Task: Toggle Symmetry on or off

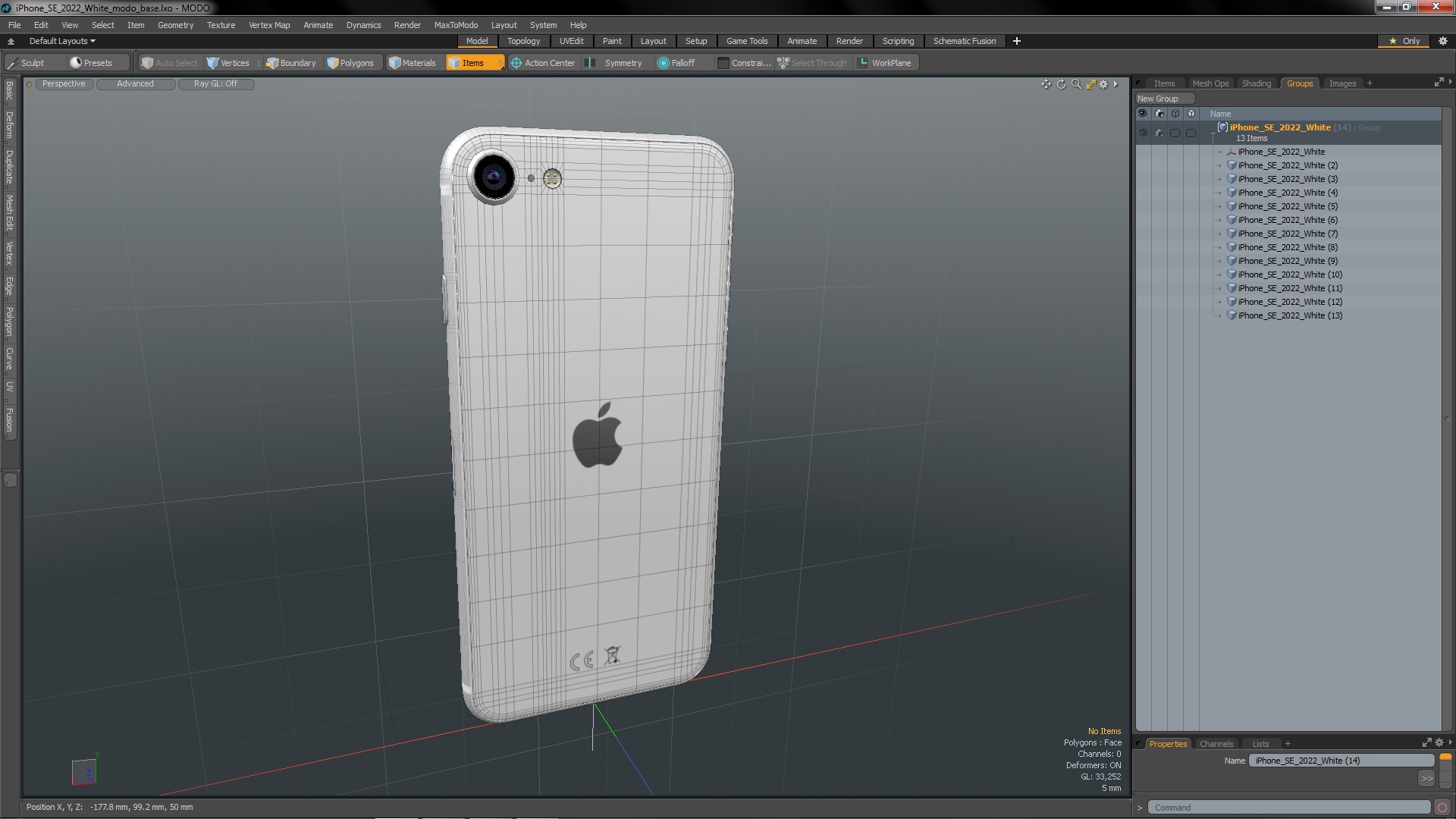Action: 616,63
